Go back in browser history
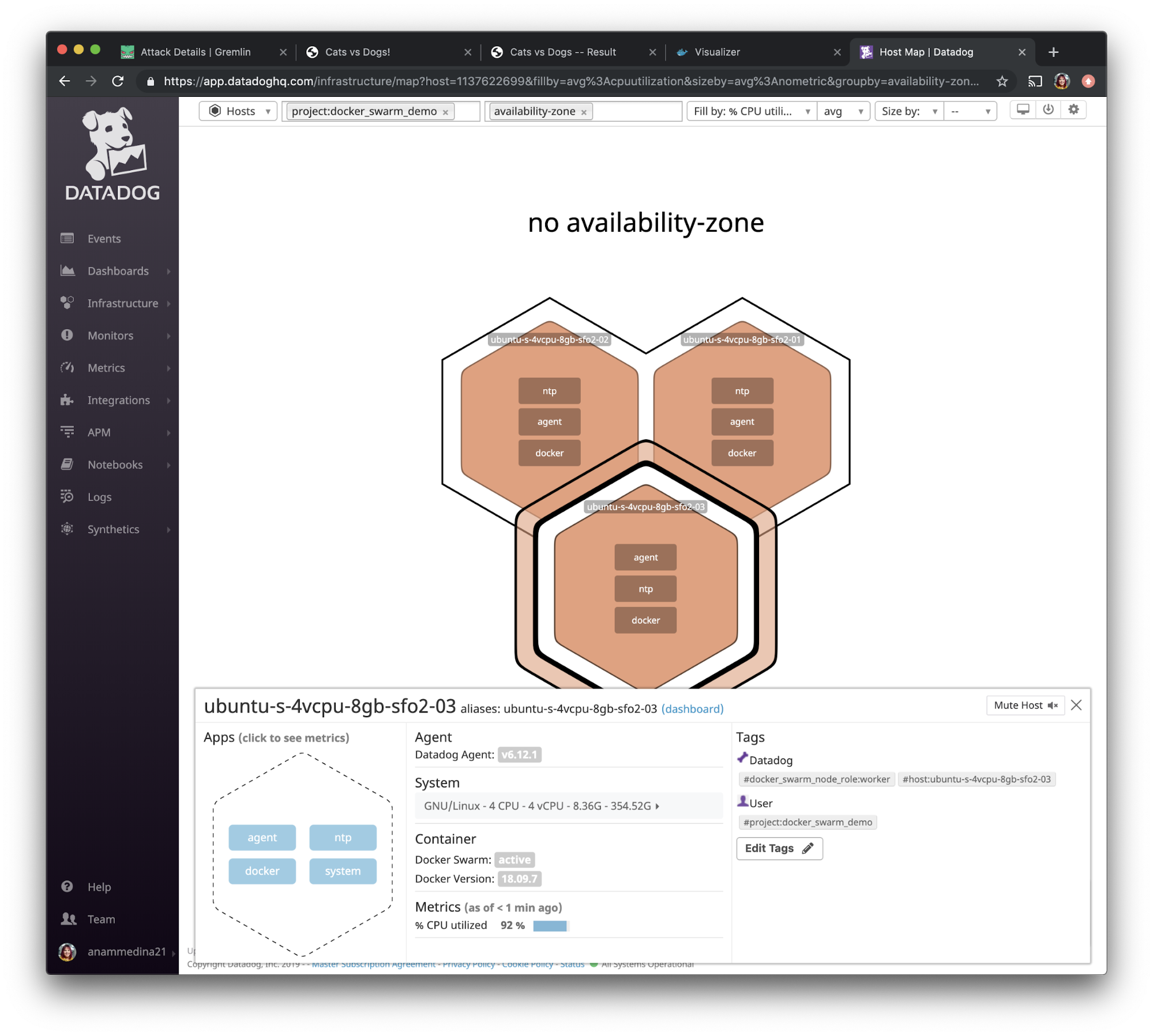 [x=65, y=81]
